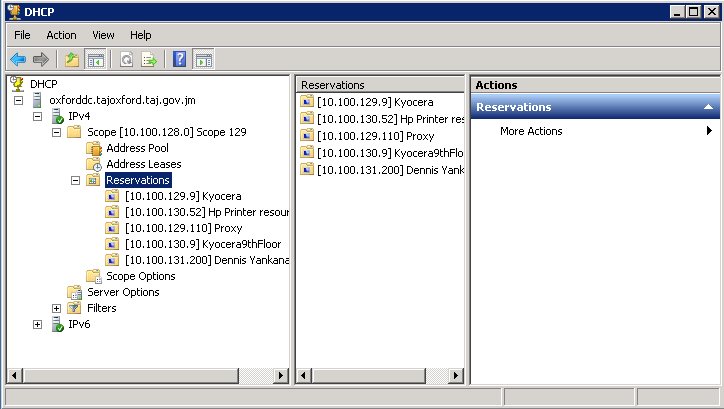Screen dimensions: 724x409
Task: Open Help with the question mark icon
Action: click(180, 60)
